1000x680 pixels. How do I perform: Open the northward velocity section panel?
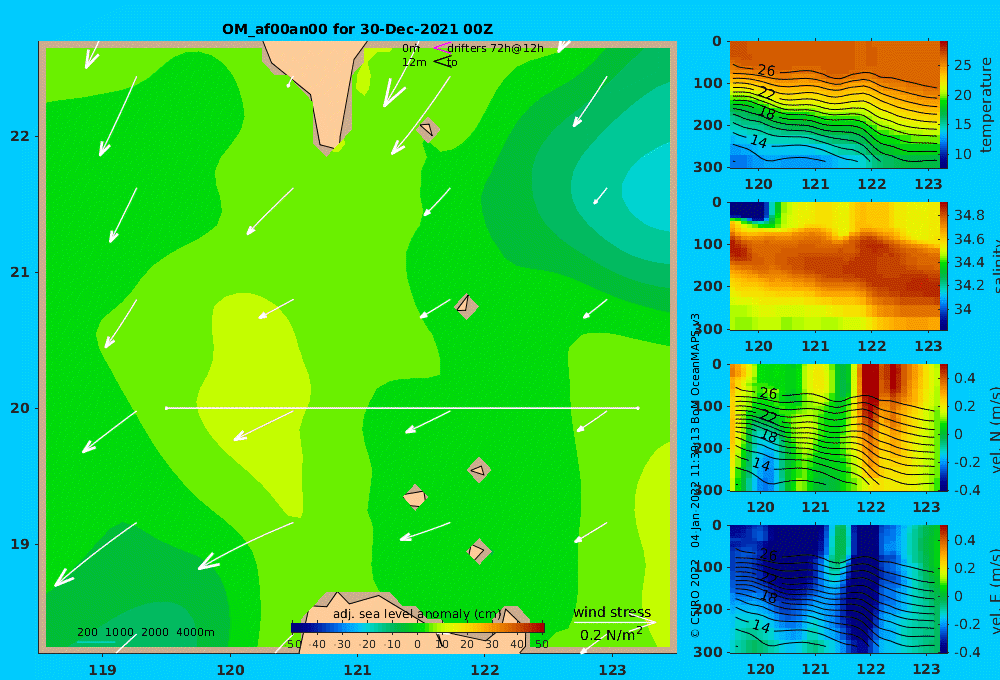(x=834, y=427)
